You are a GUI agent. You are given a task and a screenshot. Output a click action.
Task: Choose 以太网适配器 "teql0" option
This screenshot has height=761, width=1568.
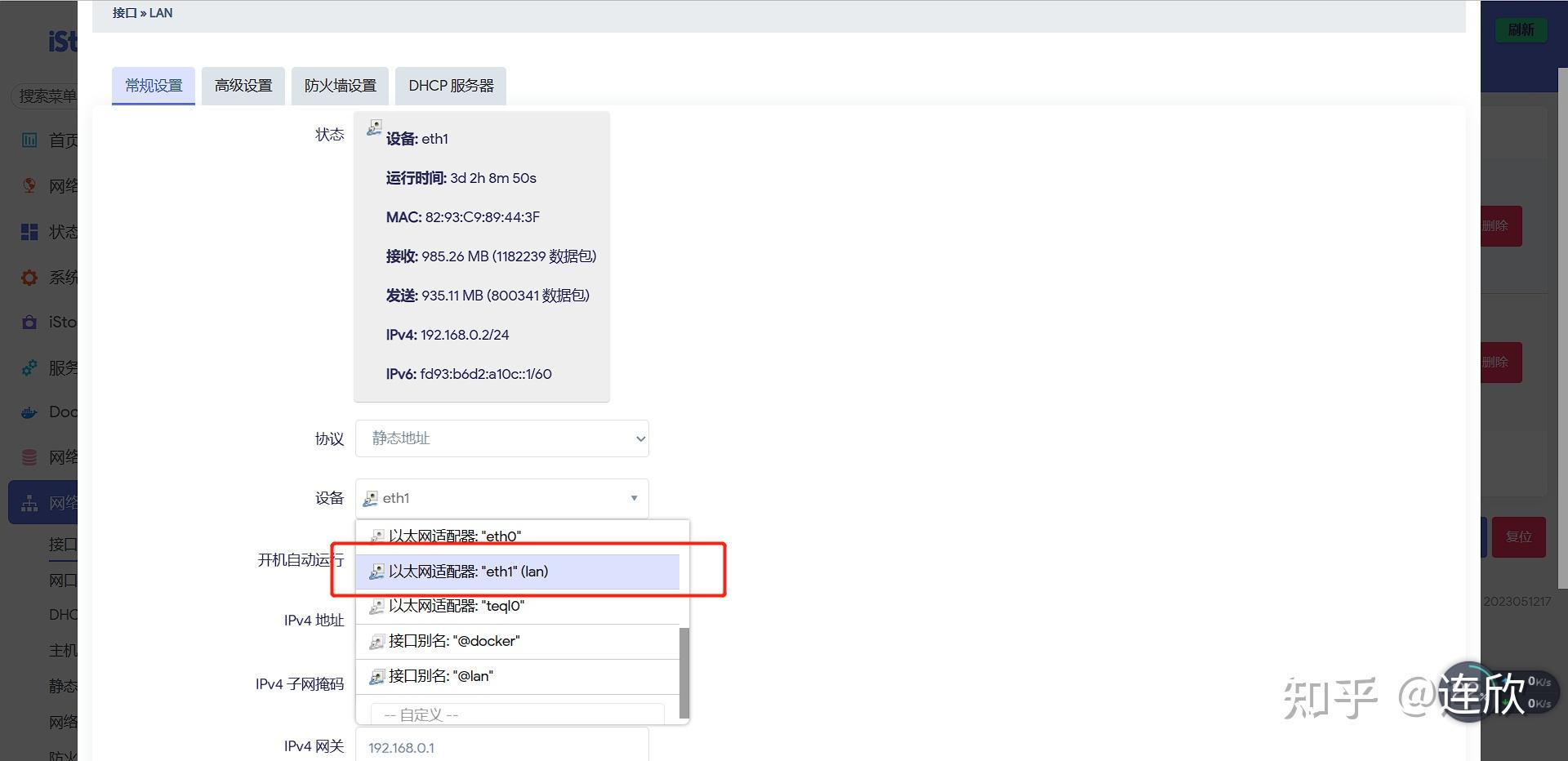click(x=518, y=606)
